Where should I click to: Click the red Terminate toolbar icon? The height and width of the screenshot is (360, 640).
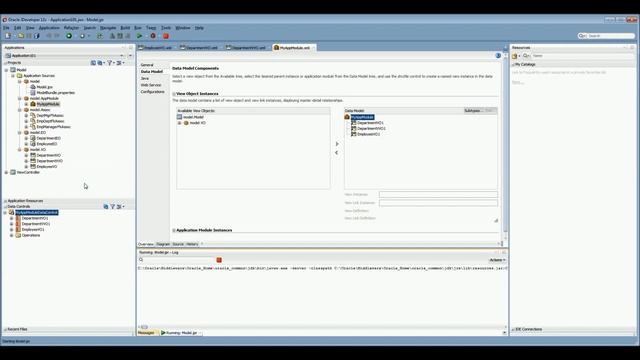click(x=166, y=36)
